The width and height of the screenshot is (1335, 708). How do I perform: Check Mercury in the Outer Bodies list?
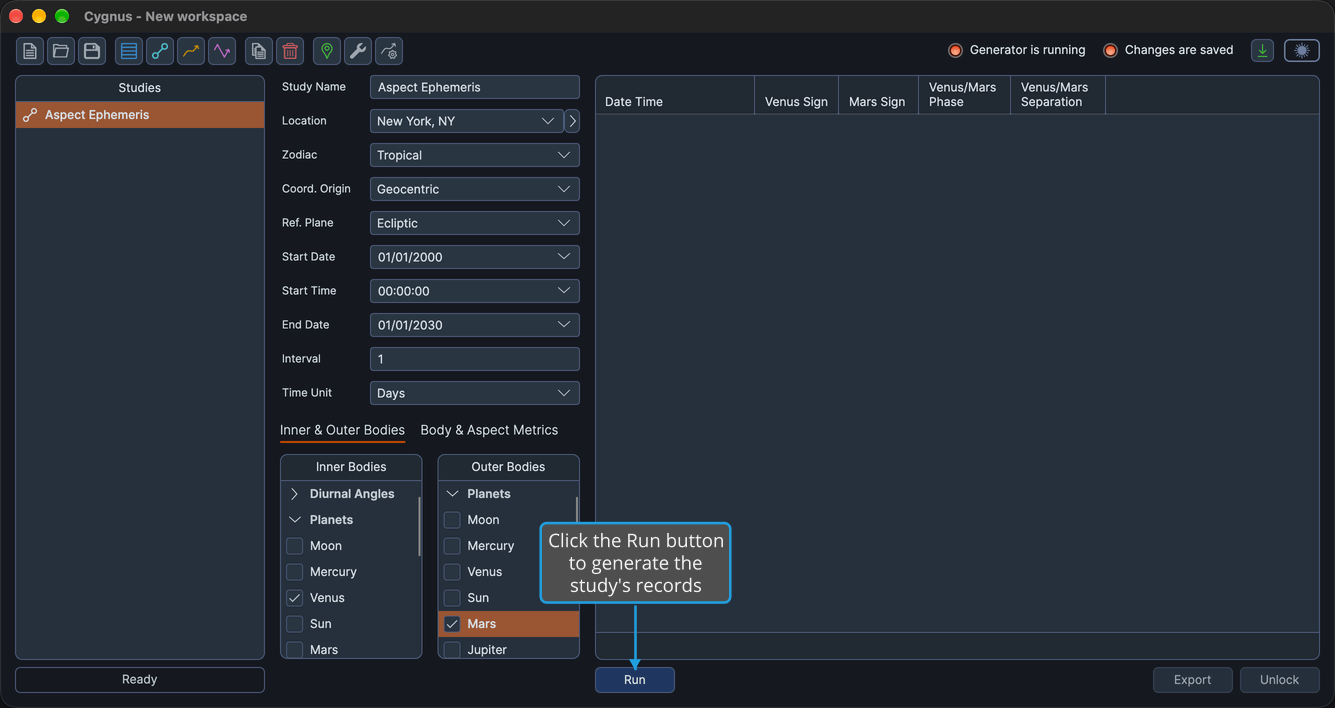(x=452, y=546)
